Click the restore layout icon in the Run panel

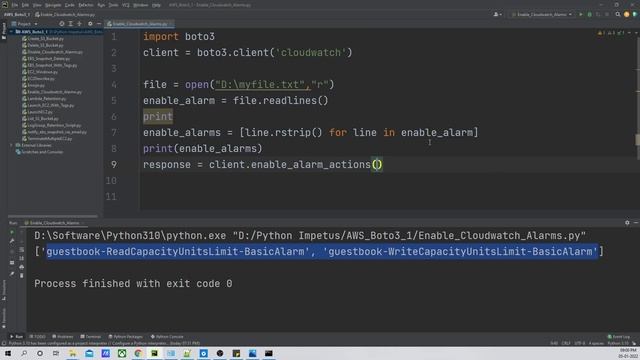point(12,262)
